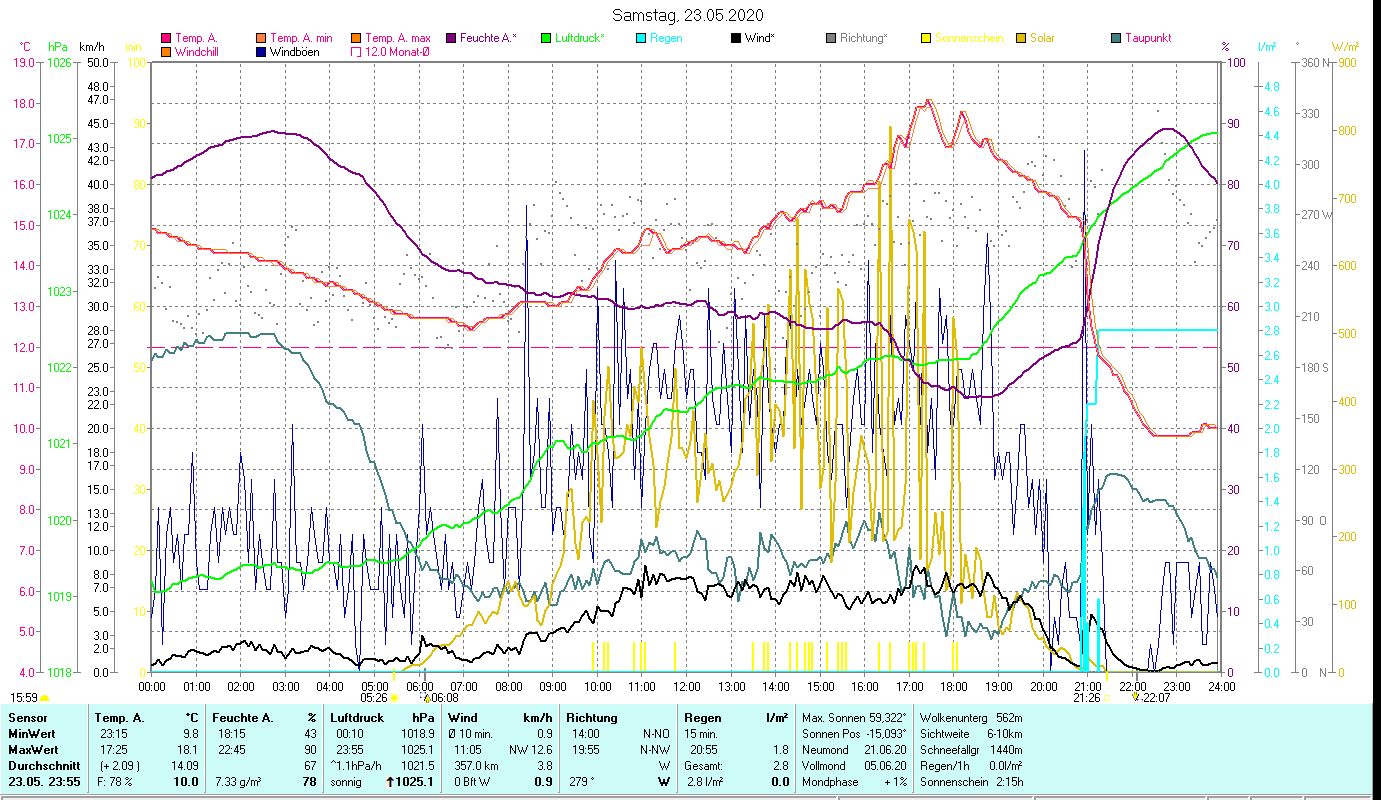Click the green Luftdruck* legend swatch

(x=546, y=38)
